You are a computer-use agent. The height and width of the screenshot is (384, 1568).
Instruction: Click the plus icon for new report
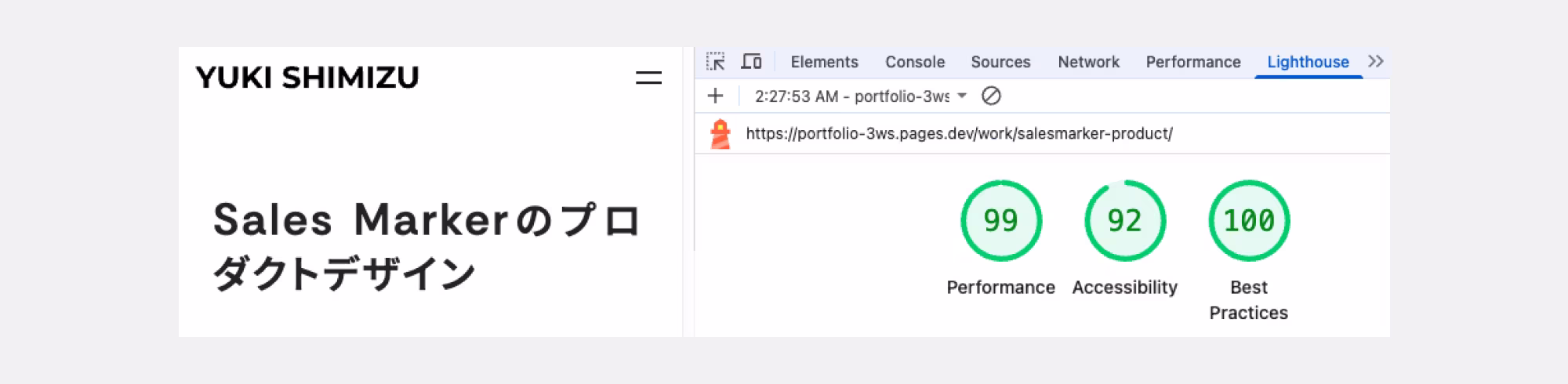(715, 96)
